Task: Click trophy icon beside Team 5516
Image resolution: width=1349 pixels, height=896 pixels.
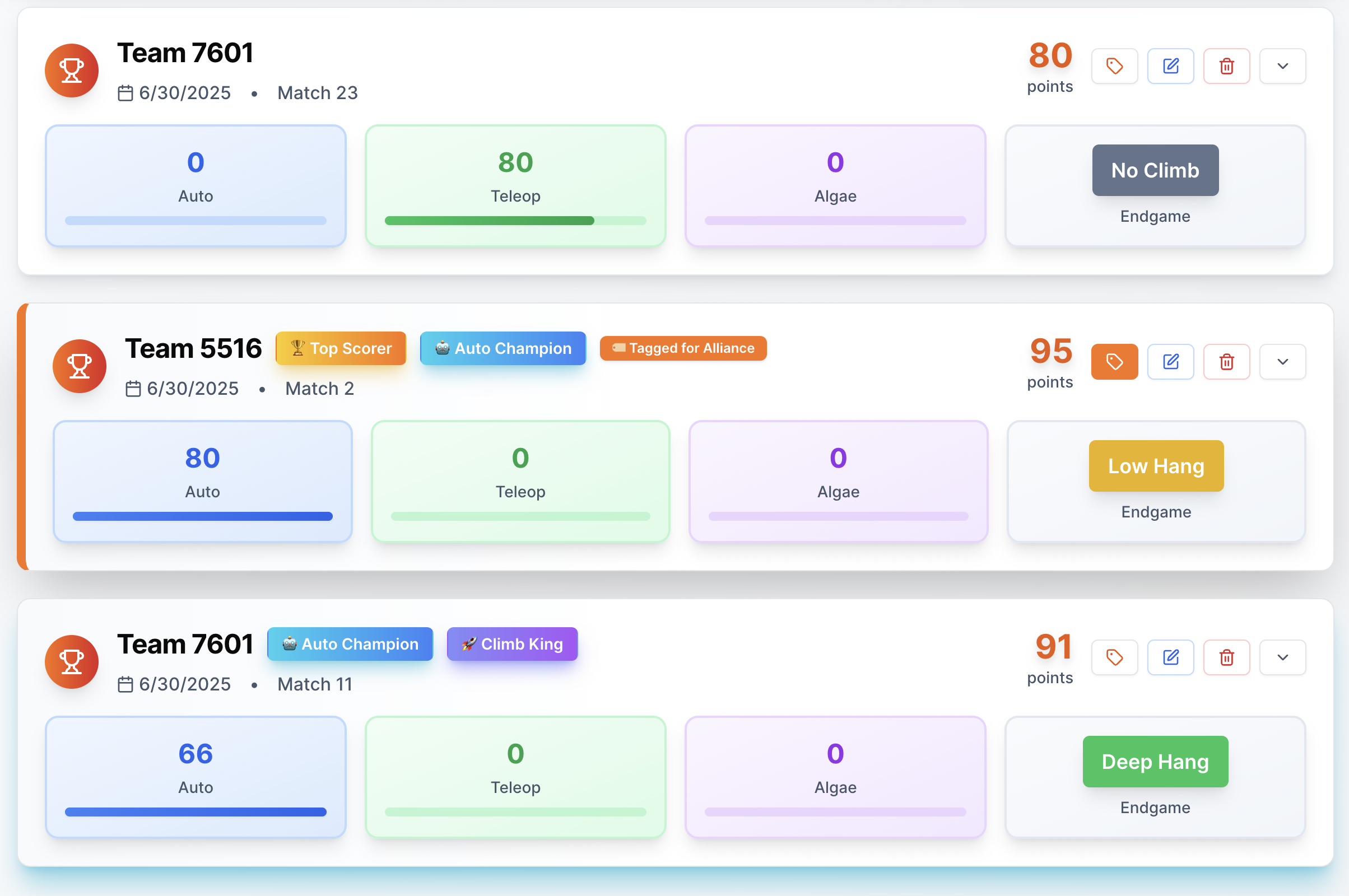Action: [x=80, y=366]
